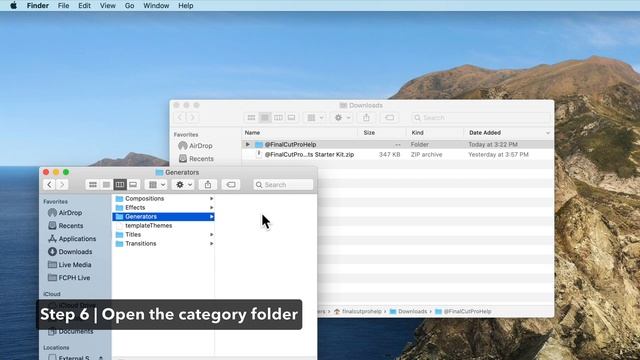Sort Downloads list by Size column

[382, 133]
